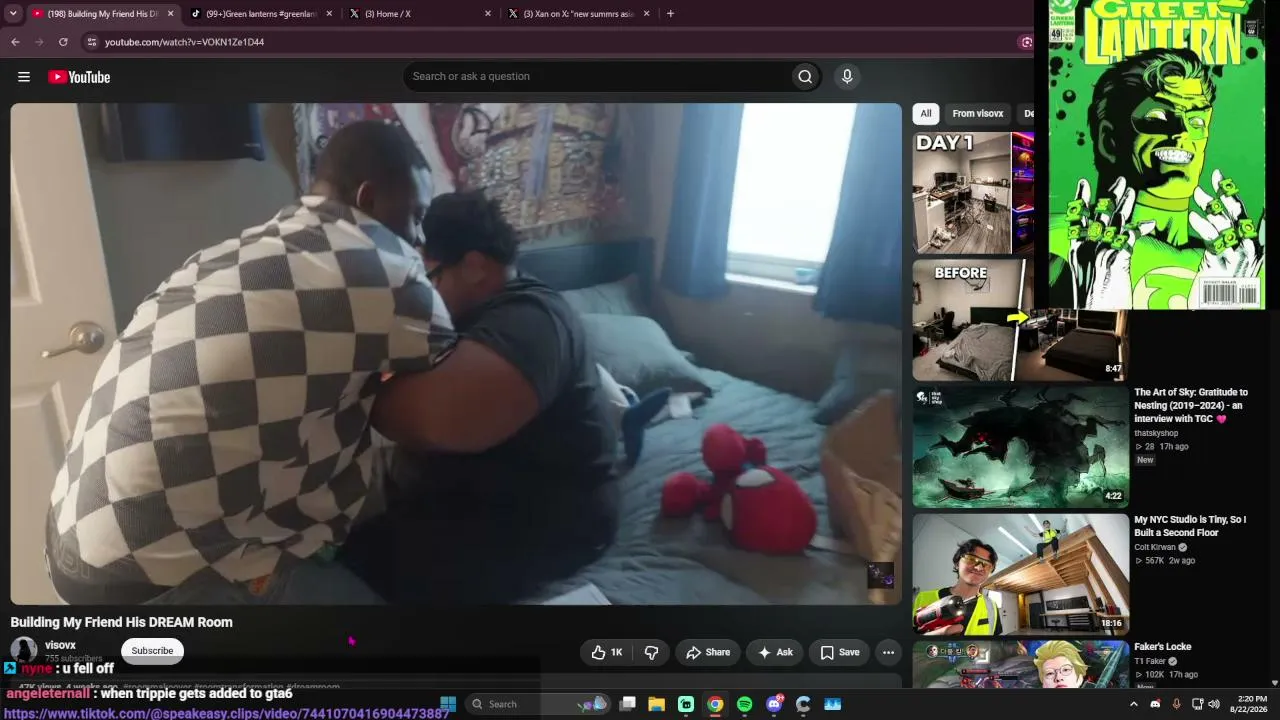Open the Faker's Locke video title
1280x720 pixels.
(1163, 647)
